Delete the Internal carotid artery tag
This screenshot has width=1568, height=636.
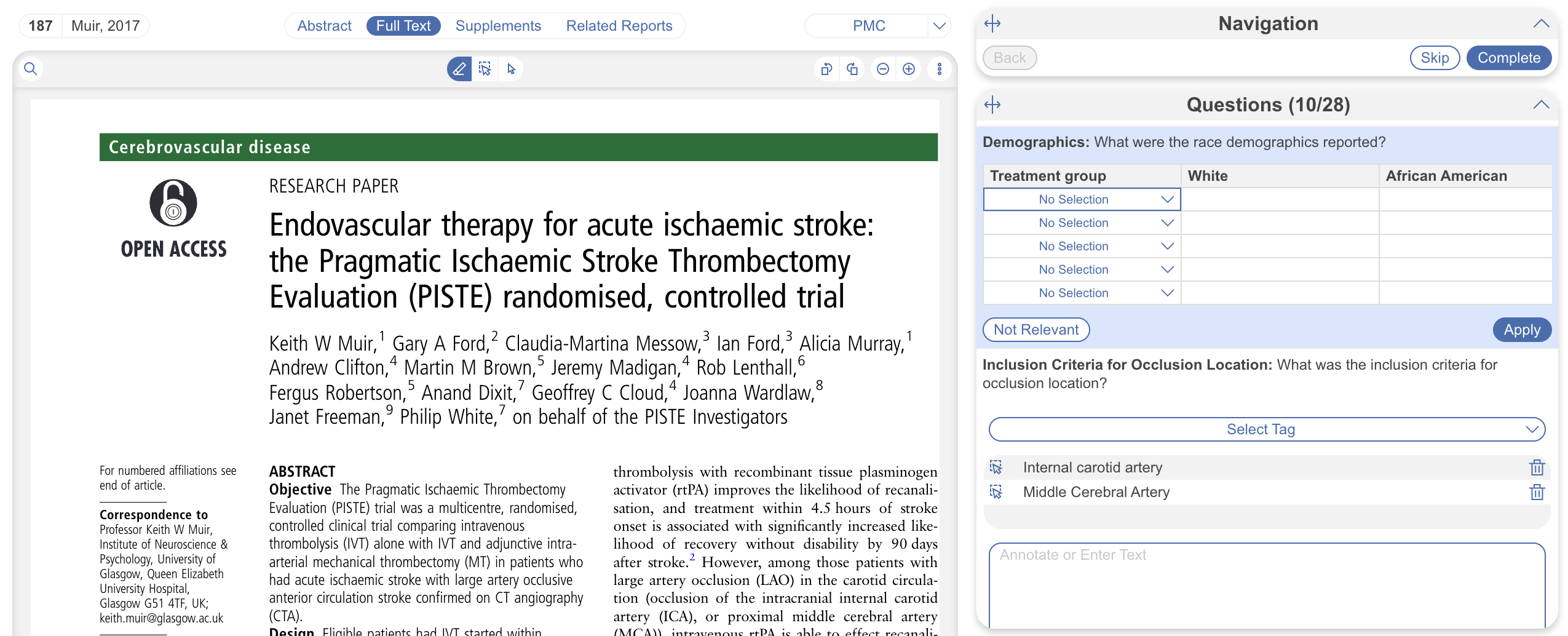[1537, 467]
